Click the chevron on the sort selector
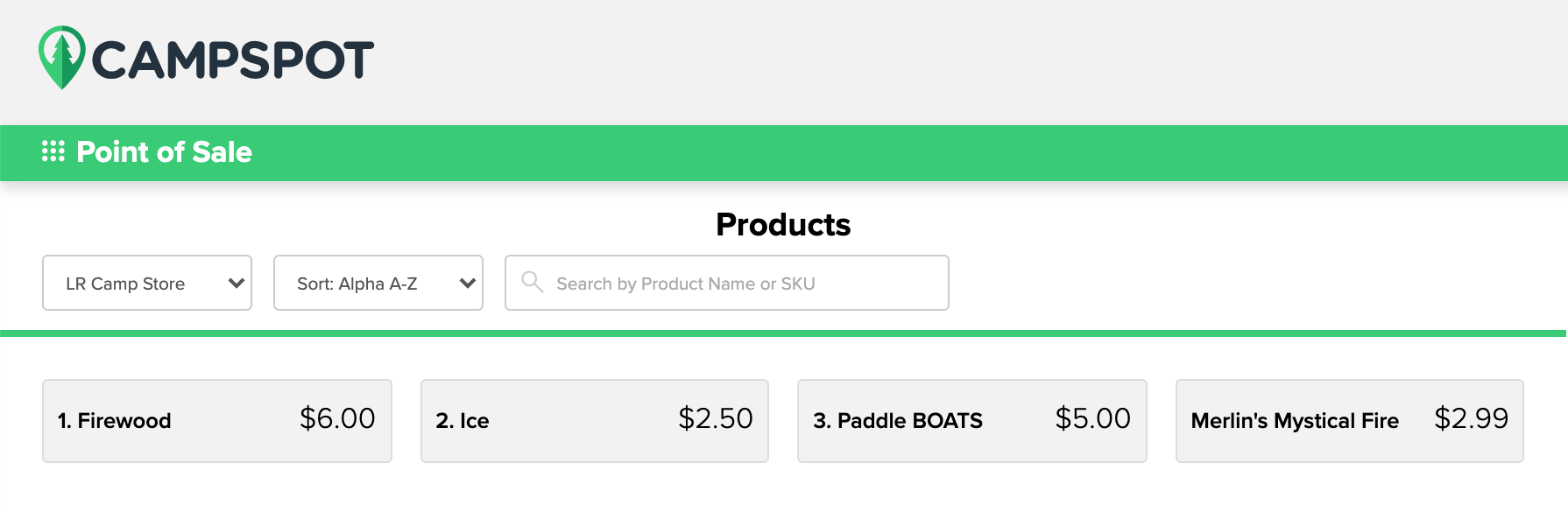The image size is (1568, 512). (x=466, y=283)
